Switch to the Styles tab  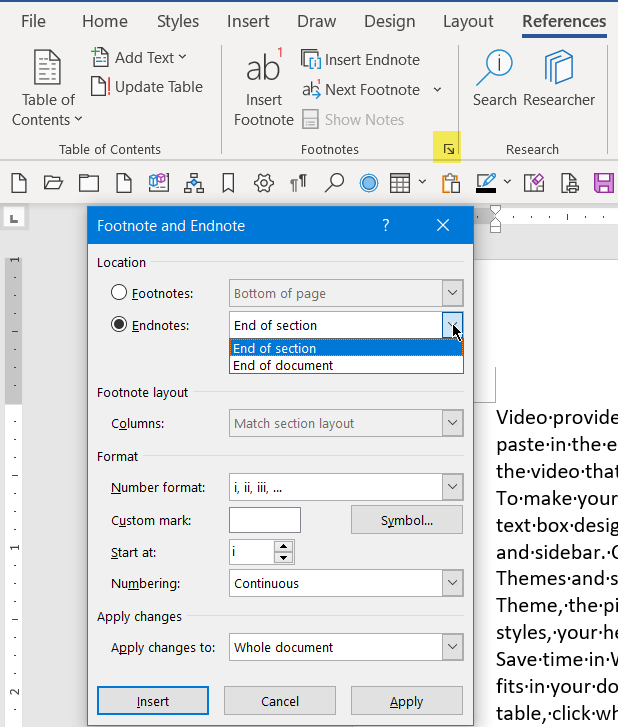178,21
